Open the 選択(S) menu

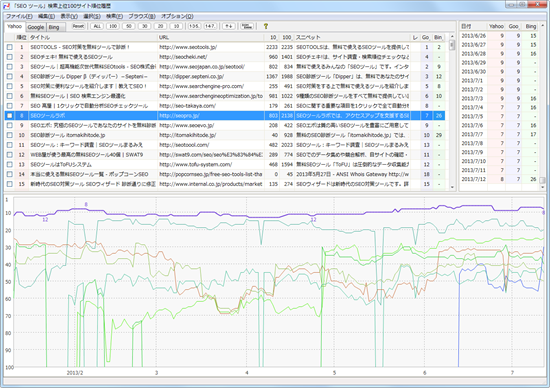(x=92, y=16)
